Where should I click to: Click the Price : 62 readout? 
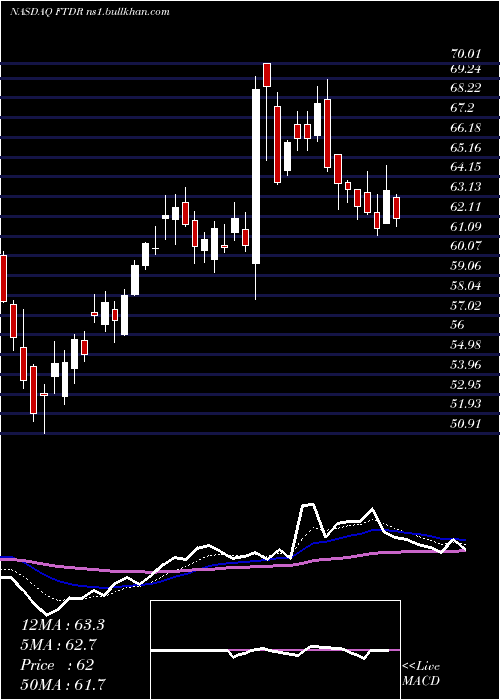point(57,665)
